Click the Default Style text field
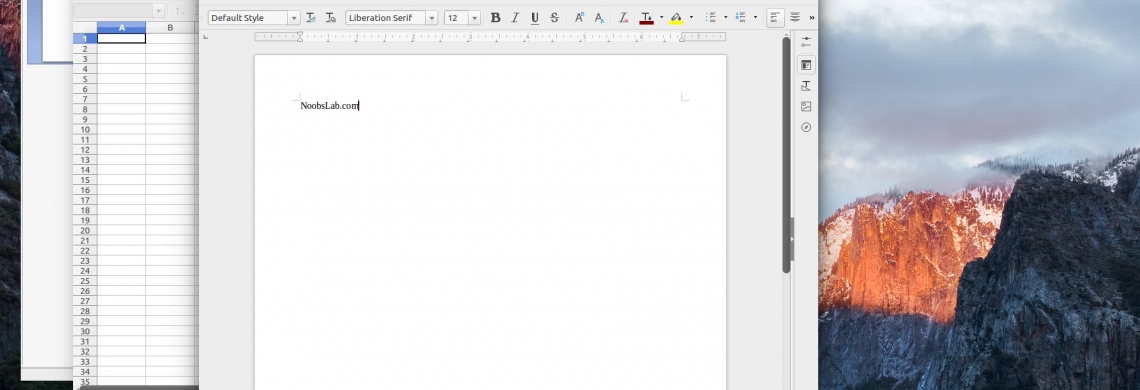 [x=248, y=18]
